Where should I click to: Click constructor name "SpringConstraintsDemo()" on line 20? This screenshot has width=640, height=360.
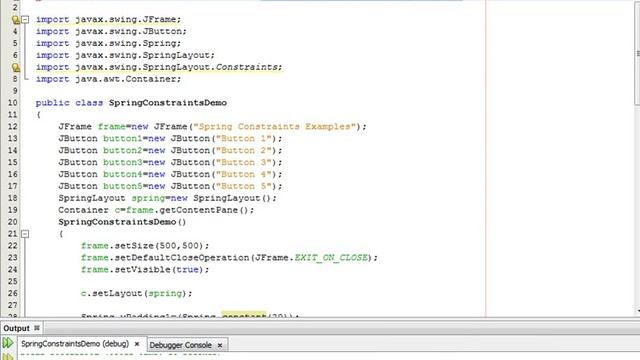point(122,222)
